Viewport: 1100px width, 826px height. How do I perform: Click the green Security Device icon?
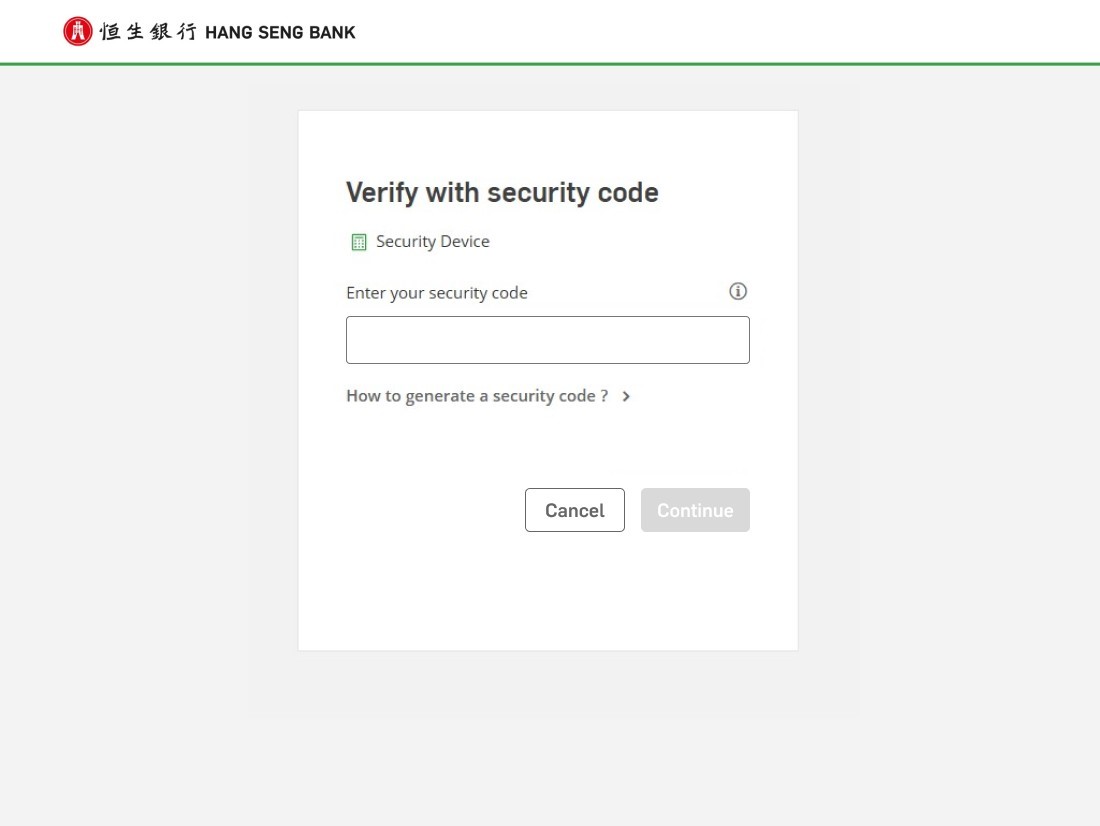359,242
